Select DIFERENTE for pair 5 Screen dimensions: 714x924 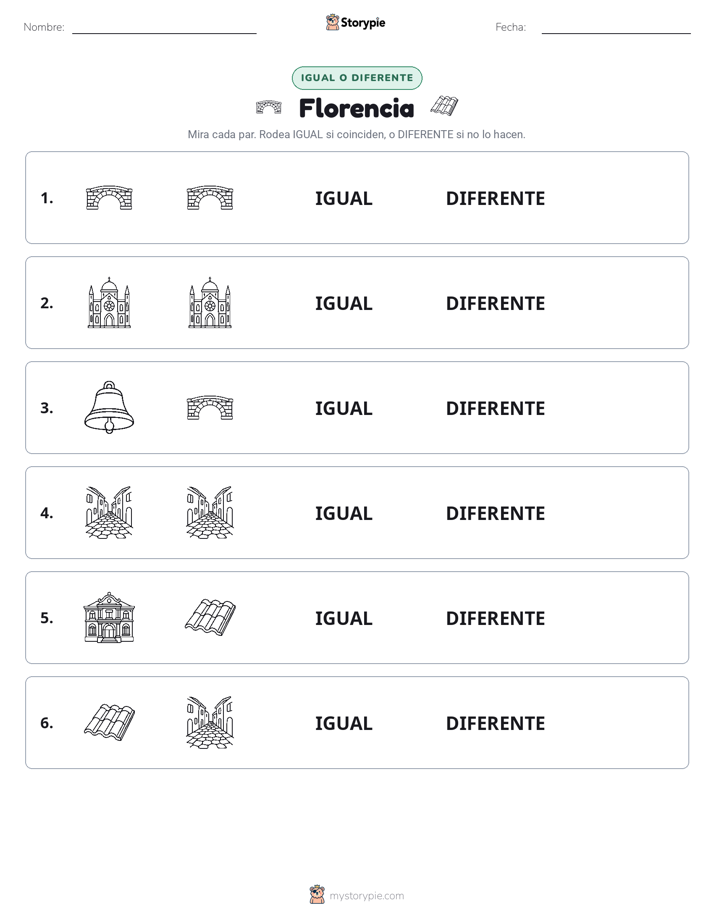495,618
